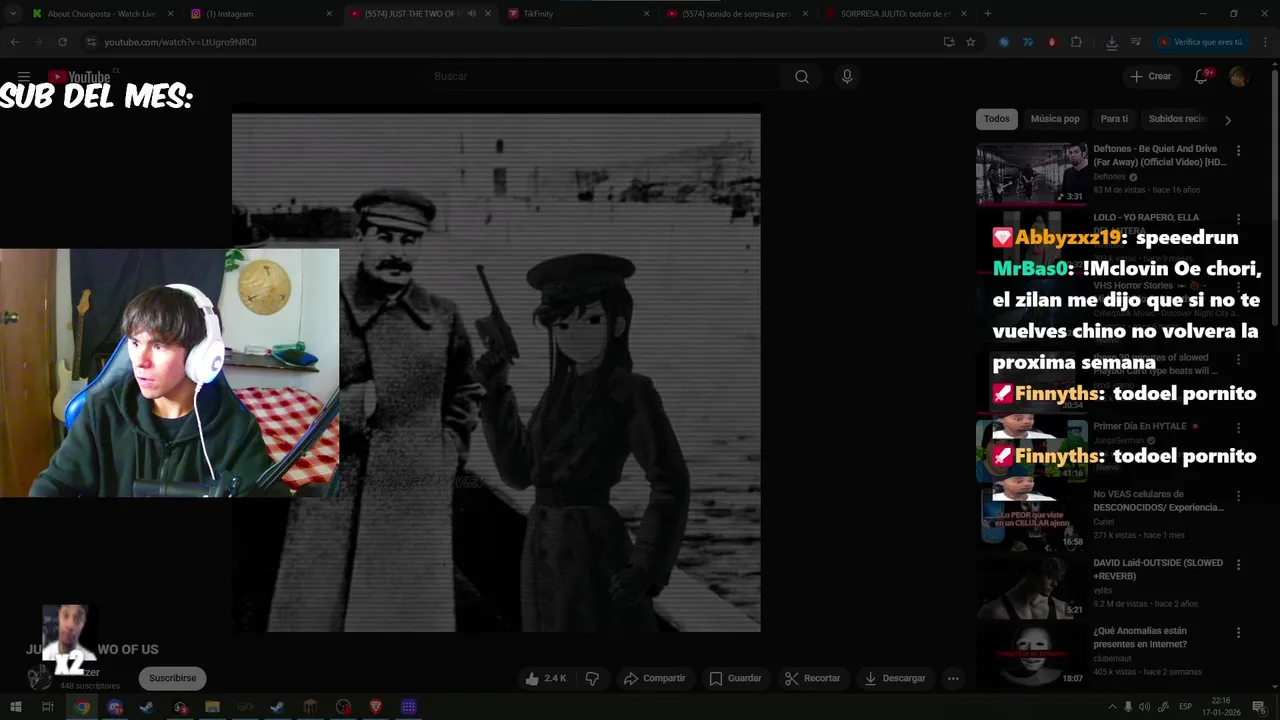Go to the YouTube home logo

point(79,77)
